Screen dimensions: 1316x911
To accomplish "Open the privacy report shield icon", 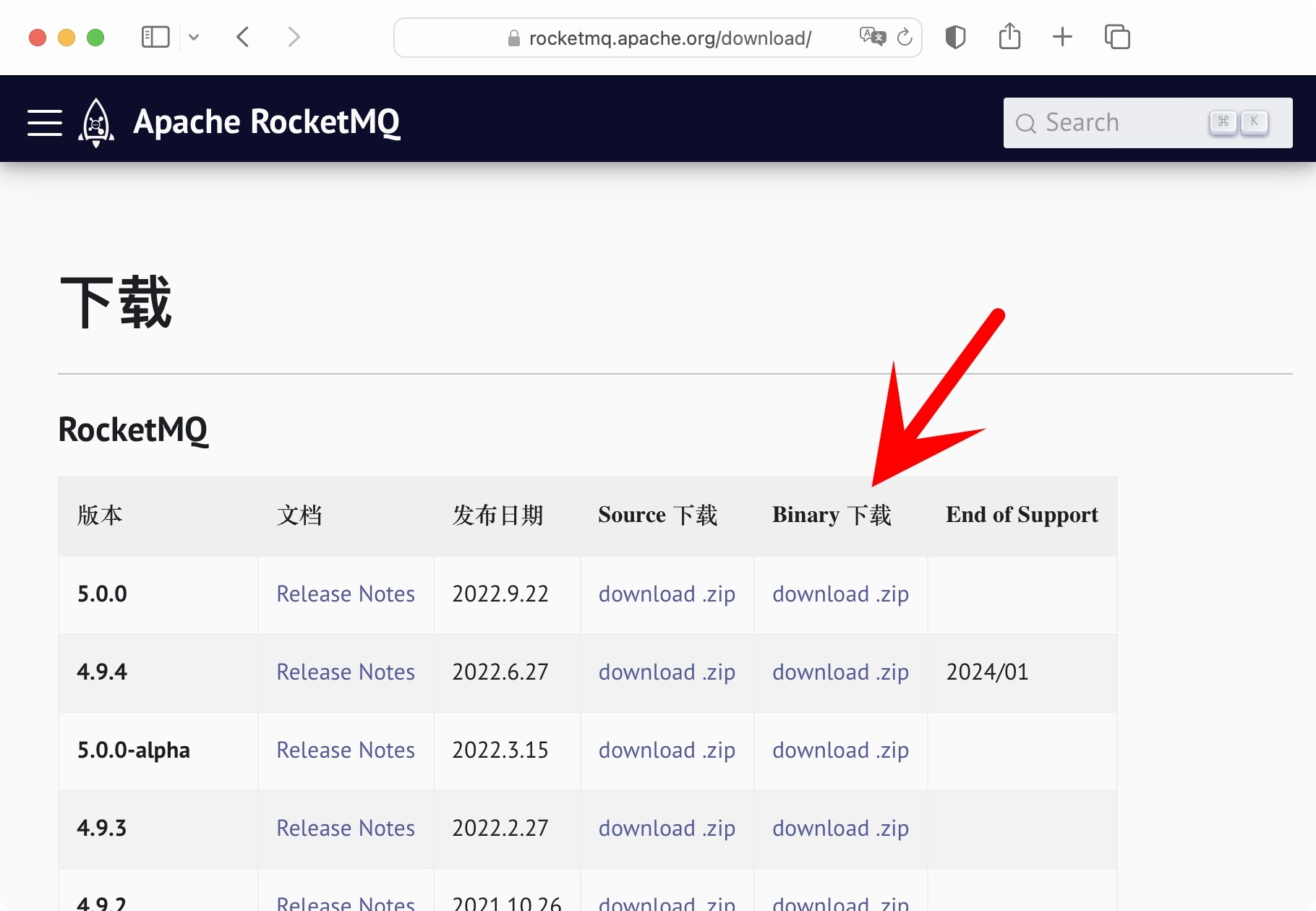I will (955, 37).
